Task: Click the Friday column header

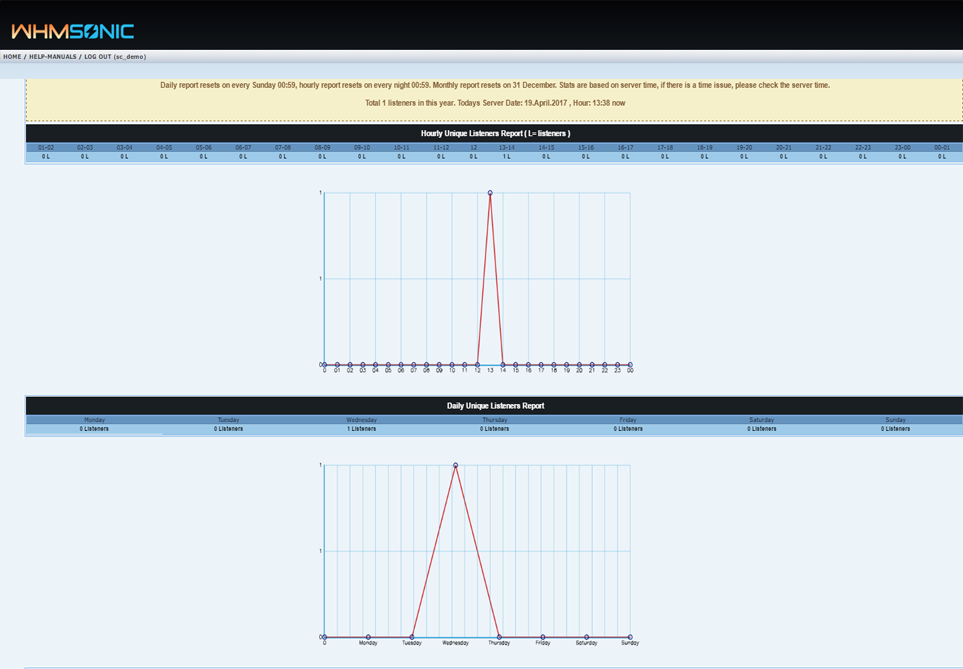Action: (628, 420)
